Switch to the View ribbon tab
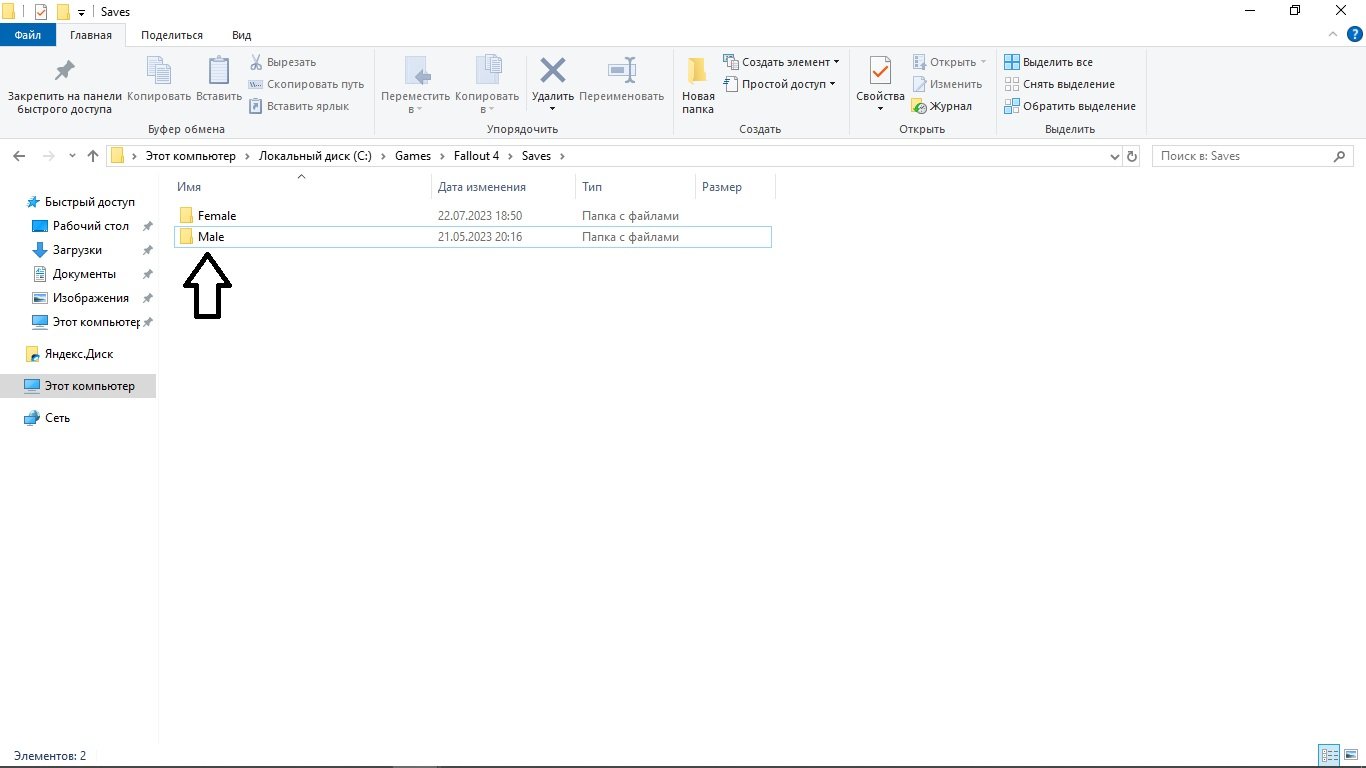 pos(241,35)
